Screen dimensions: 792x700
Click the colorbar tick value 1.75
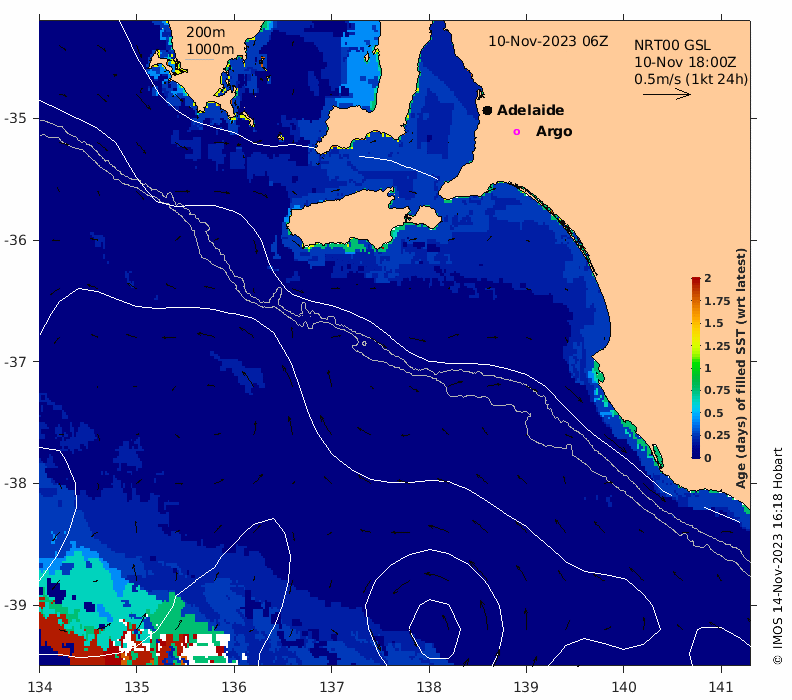point(717,301)
